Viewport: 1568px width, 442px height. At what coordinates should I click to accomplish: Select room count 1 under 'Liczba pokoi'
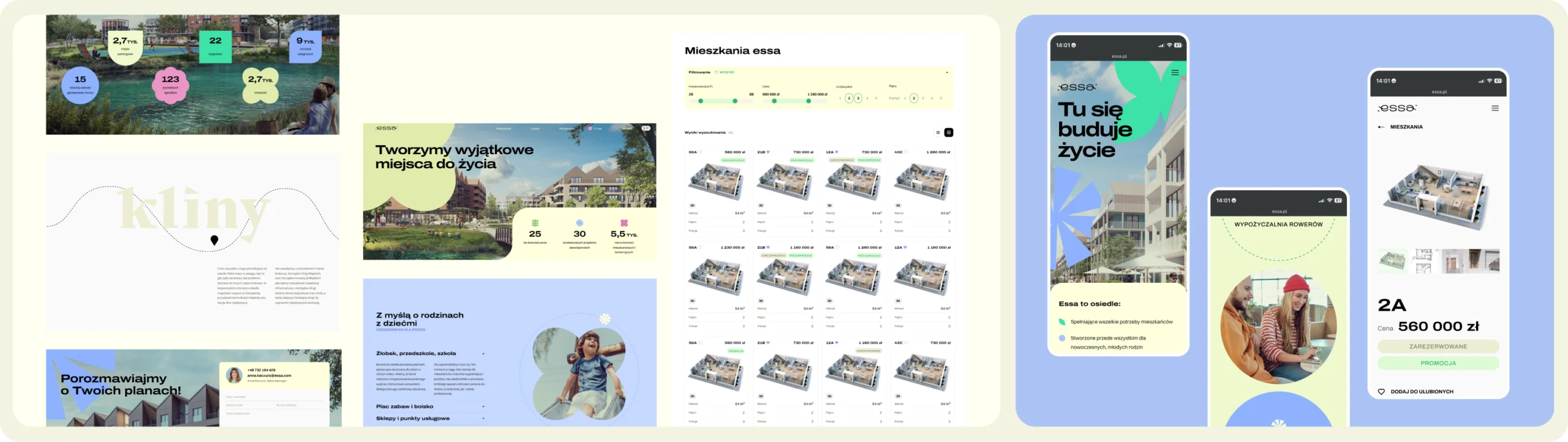(x=840, y=98)
